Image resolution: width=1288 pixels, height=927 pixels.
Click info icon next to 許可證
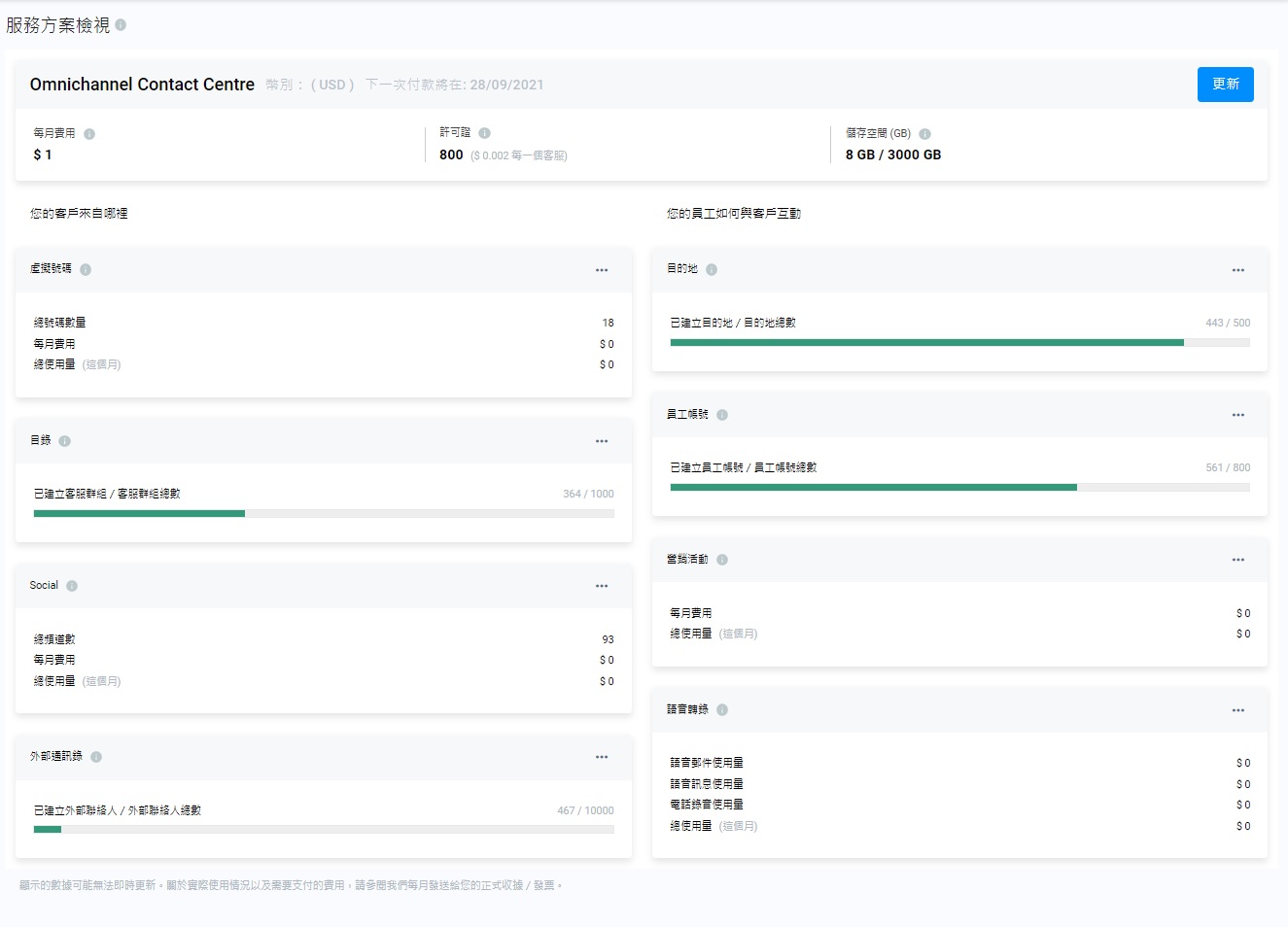[x=484, y=133]
